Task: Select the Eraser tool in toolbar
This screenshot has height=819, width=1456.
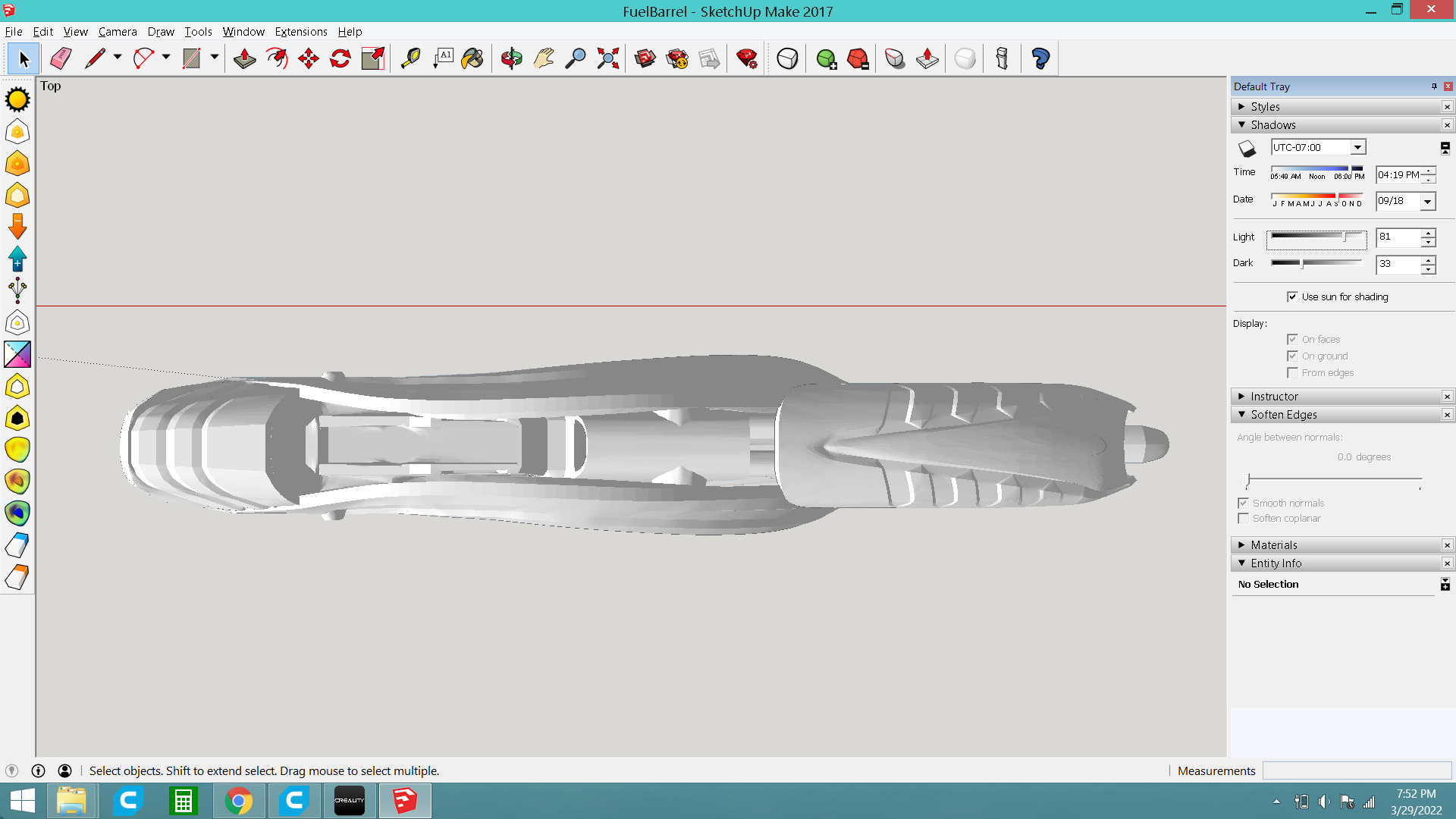Action: (x=61, y=58)
